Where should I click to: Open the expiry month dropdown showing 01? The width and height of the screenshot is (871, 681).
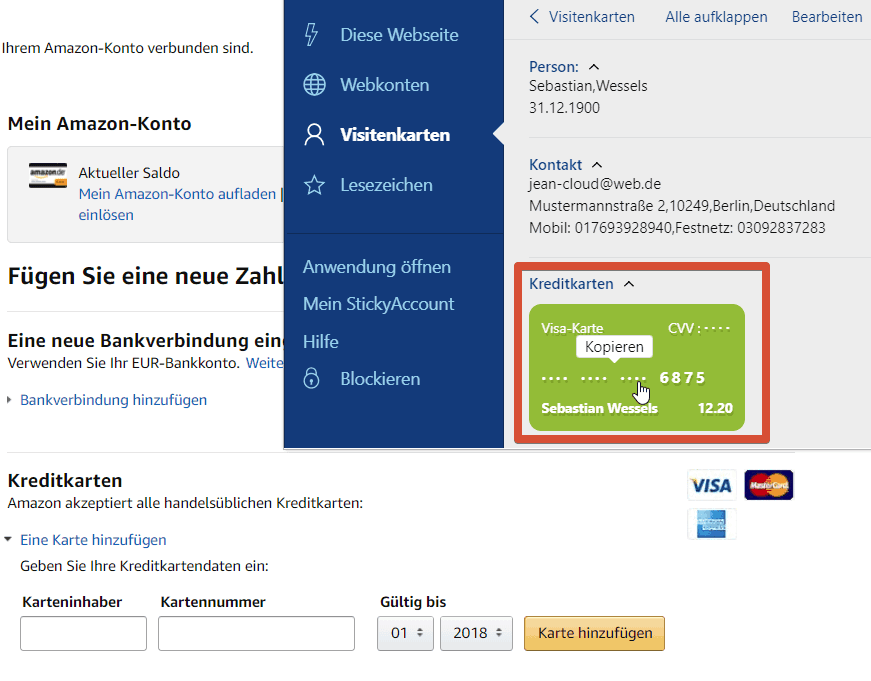pyautogui.click(x=406, y=633)
